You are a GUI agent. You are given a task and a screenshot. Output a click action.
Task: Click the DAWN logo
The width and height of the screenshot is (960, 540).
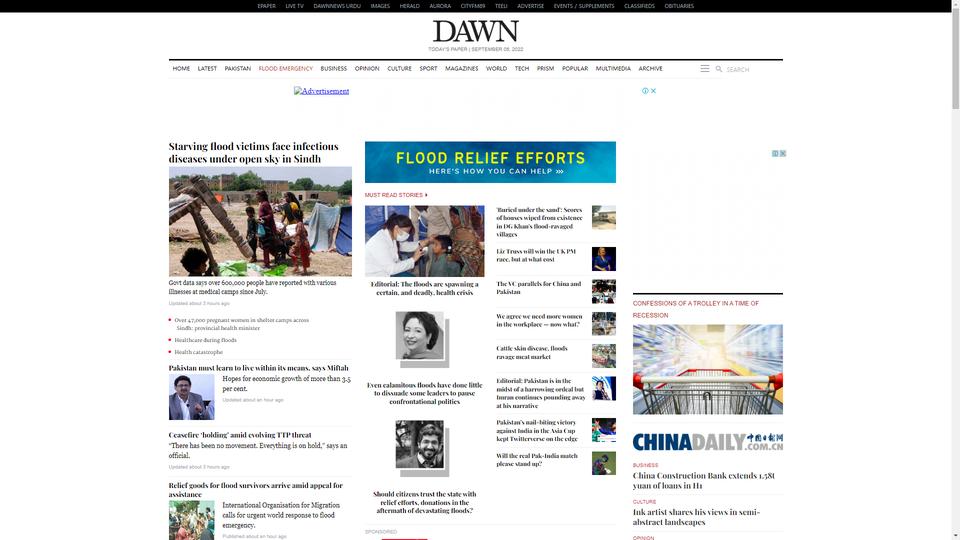[476, 31]
